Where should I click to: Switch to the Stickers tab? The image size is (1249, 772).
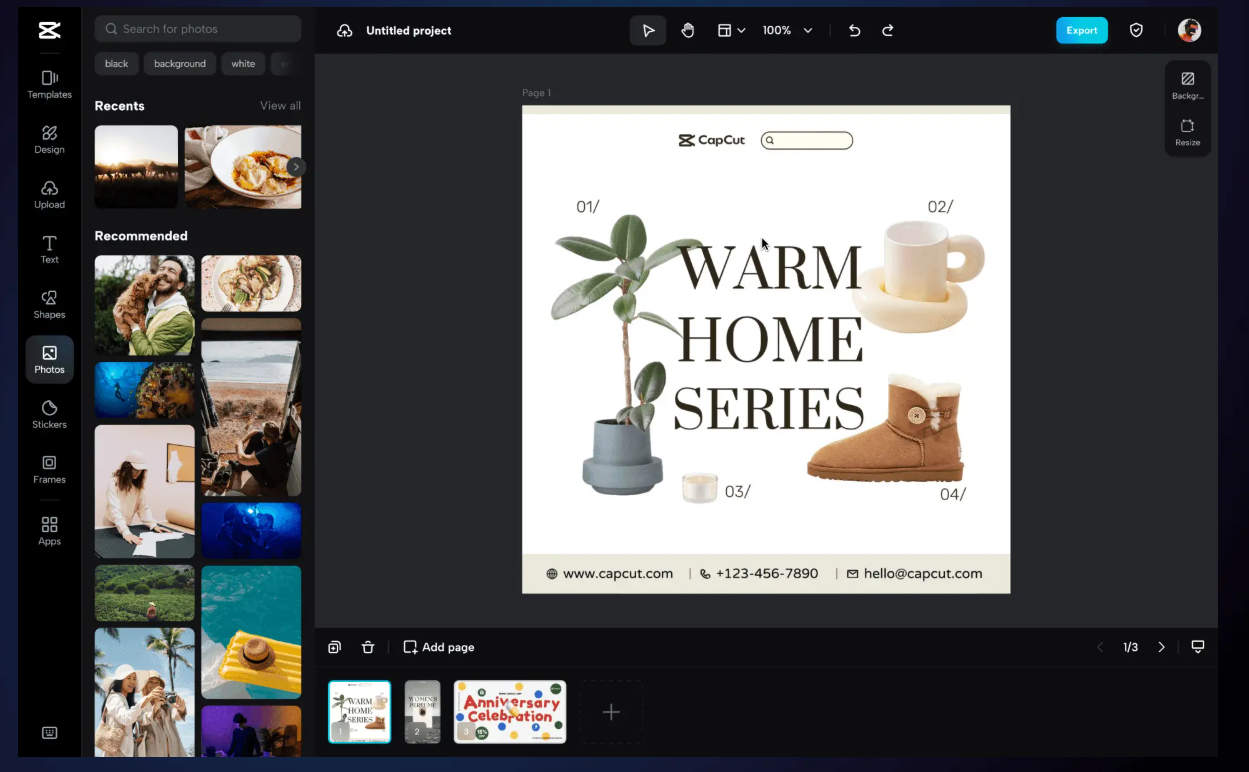tap(49, 414)
